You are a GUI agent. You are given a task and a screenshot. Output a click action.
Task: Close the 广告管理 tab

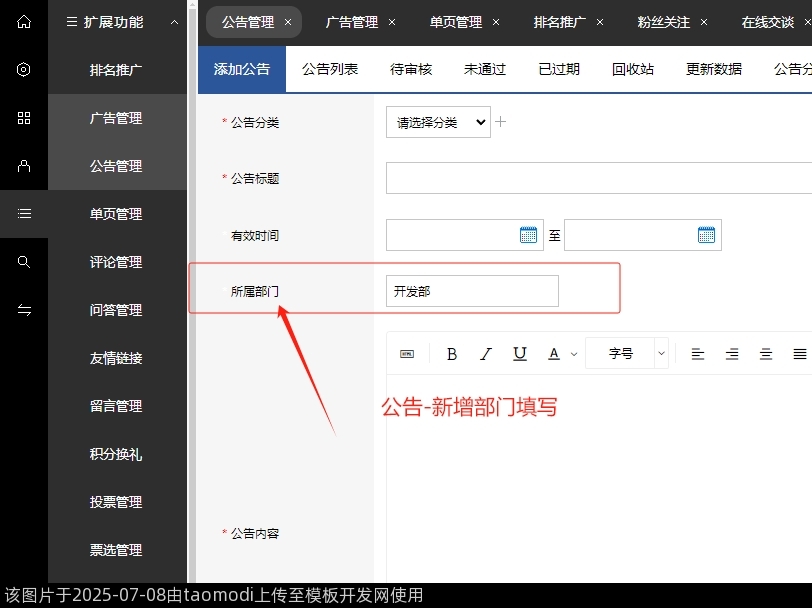pos(392,22)
